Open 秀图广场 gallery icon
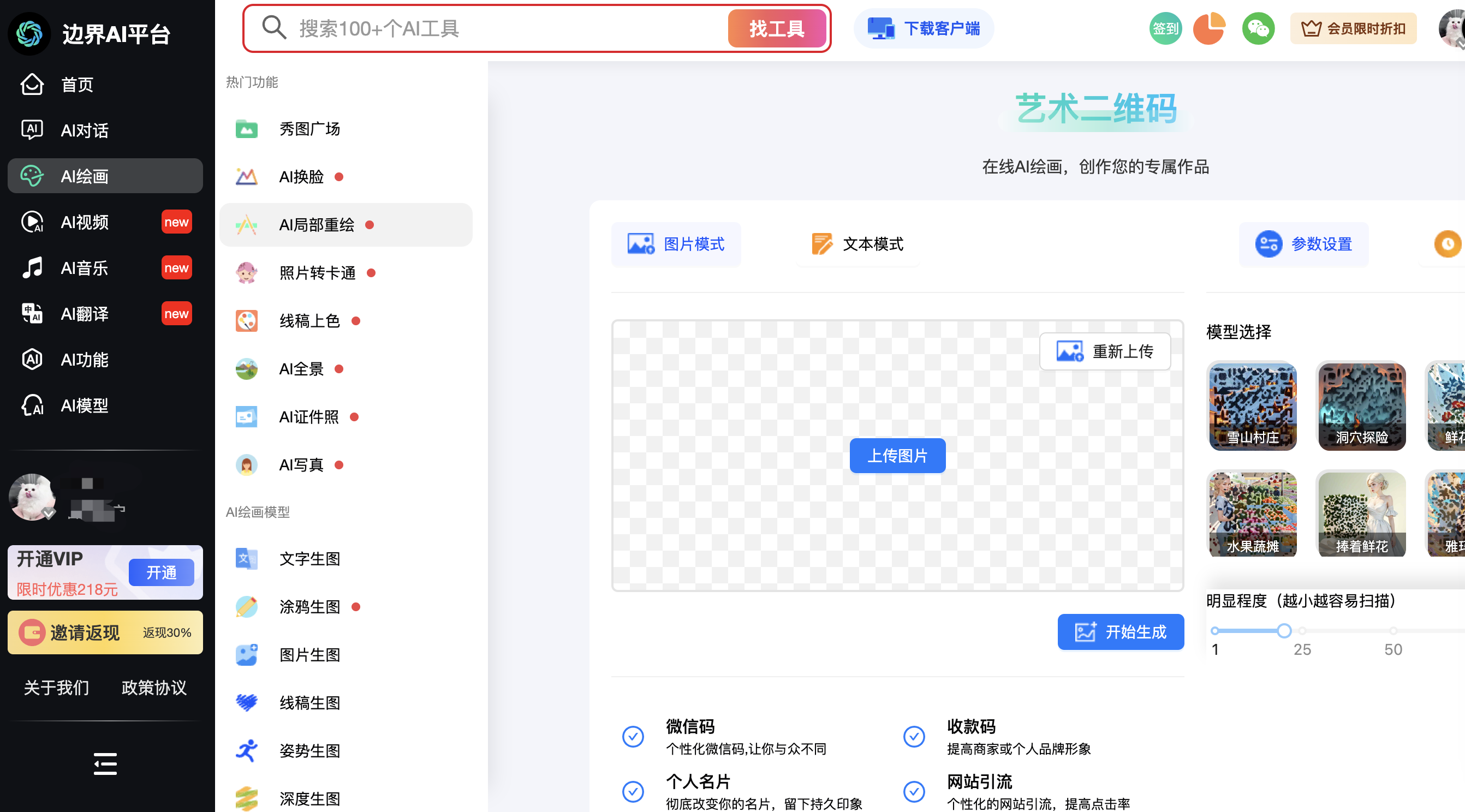This screenshot has width=1465, height=812. click(246, 129)
